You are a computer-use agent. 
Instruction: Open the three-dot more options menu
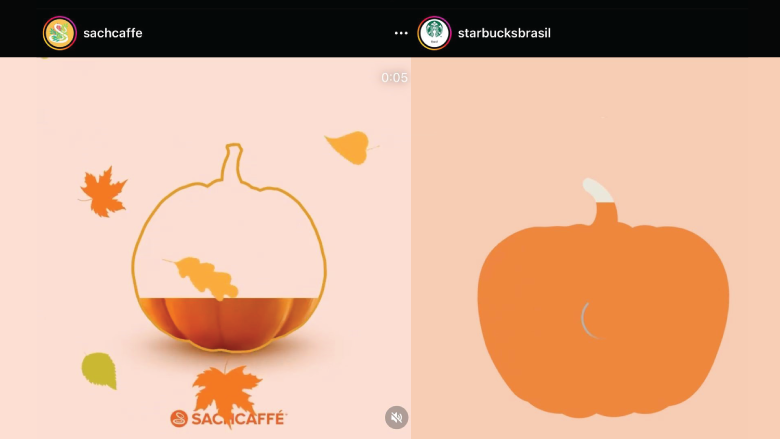click(x=401, y=33)
